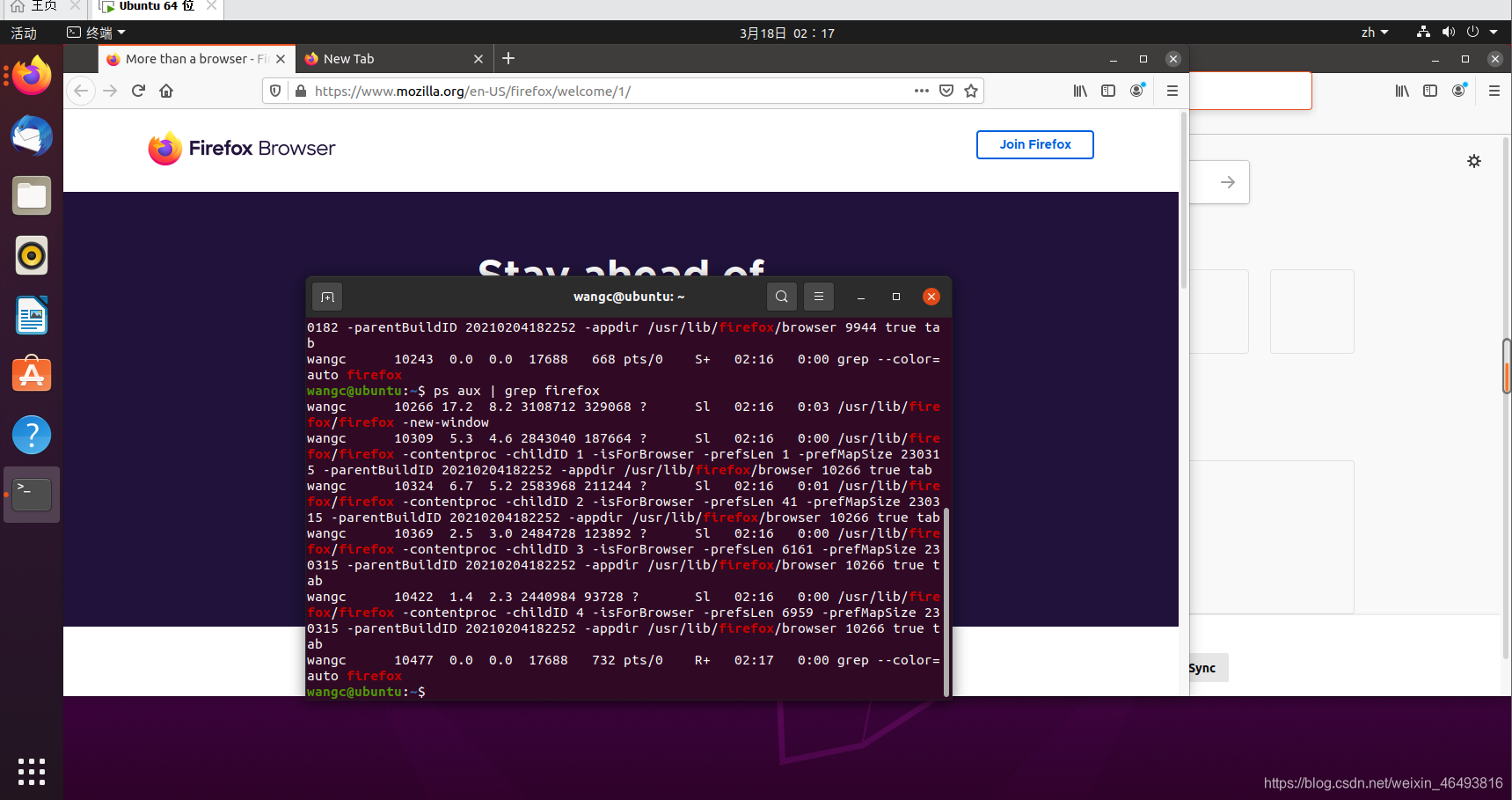
Task: Go to Firefox home page
Action: pyautogui.click(x=166, y=91)
